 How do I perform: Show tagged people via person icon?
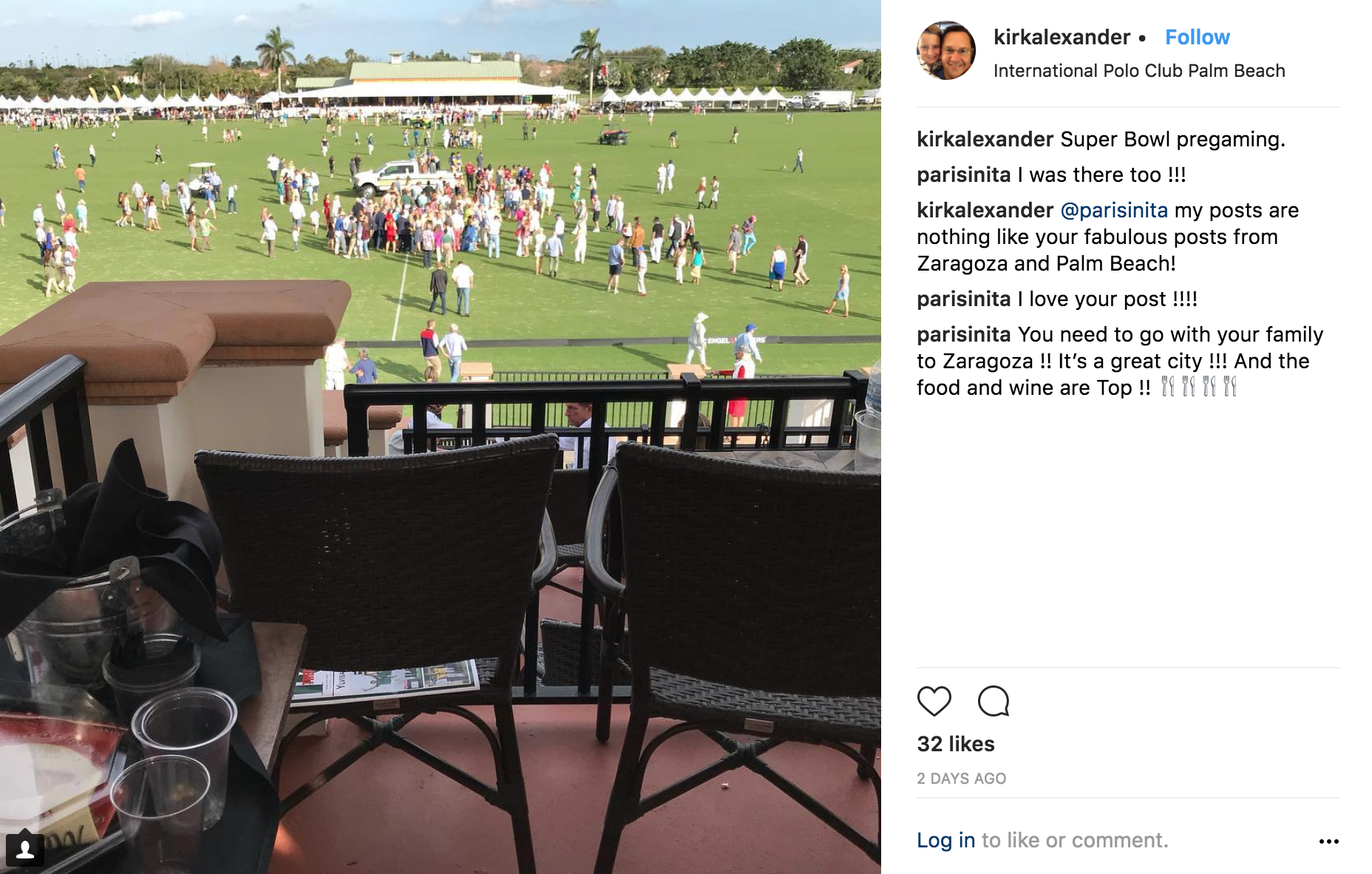pyautogui.click(x=25, y=850)
